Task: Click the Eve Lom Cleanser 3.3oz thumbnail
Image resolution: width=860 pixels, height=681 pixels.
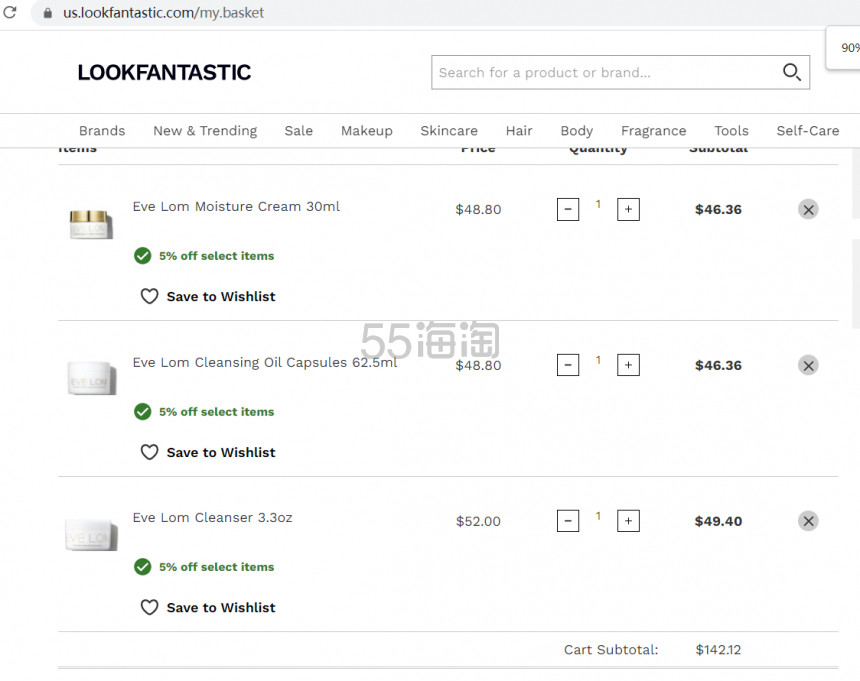Action: [91, 535]
